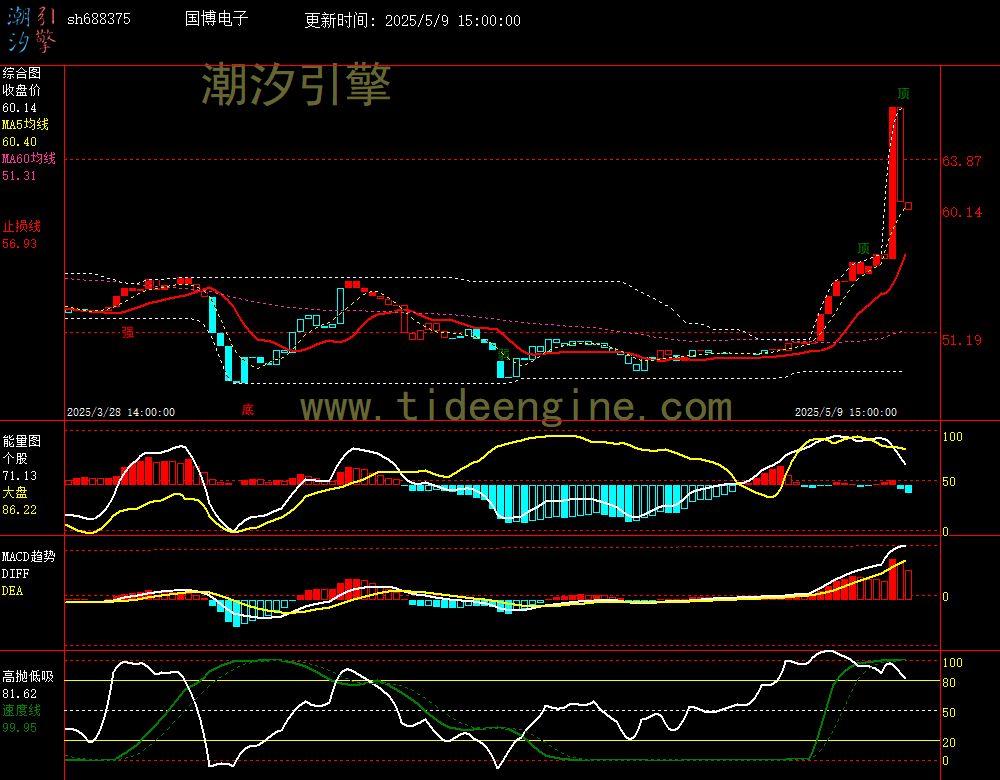The height and width of the screenshot is (780, 1000).
Task: Click the 潮汐引擎 logo in the header
Action: (x=32, y=29)
